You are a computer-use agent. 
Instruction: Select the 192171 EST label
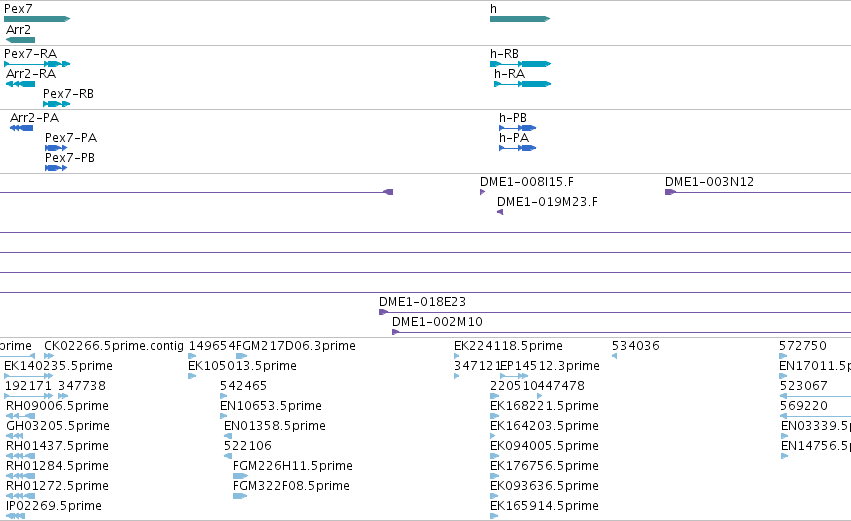point(28,386)
